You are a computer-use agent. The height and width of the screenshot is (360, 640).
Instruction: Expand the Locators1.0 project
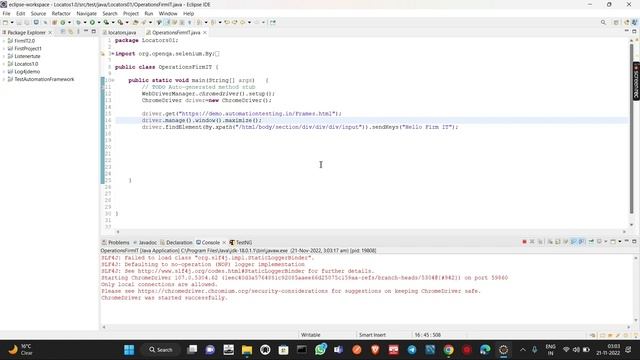click(4, 64)
